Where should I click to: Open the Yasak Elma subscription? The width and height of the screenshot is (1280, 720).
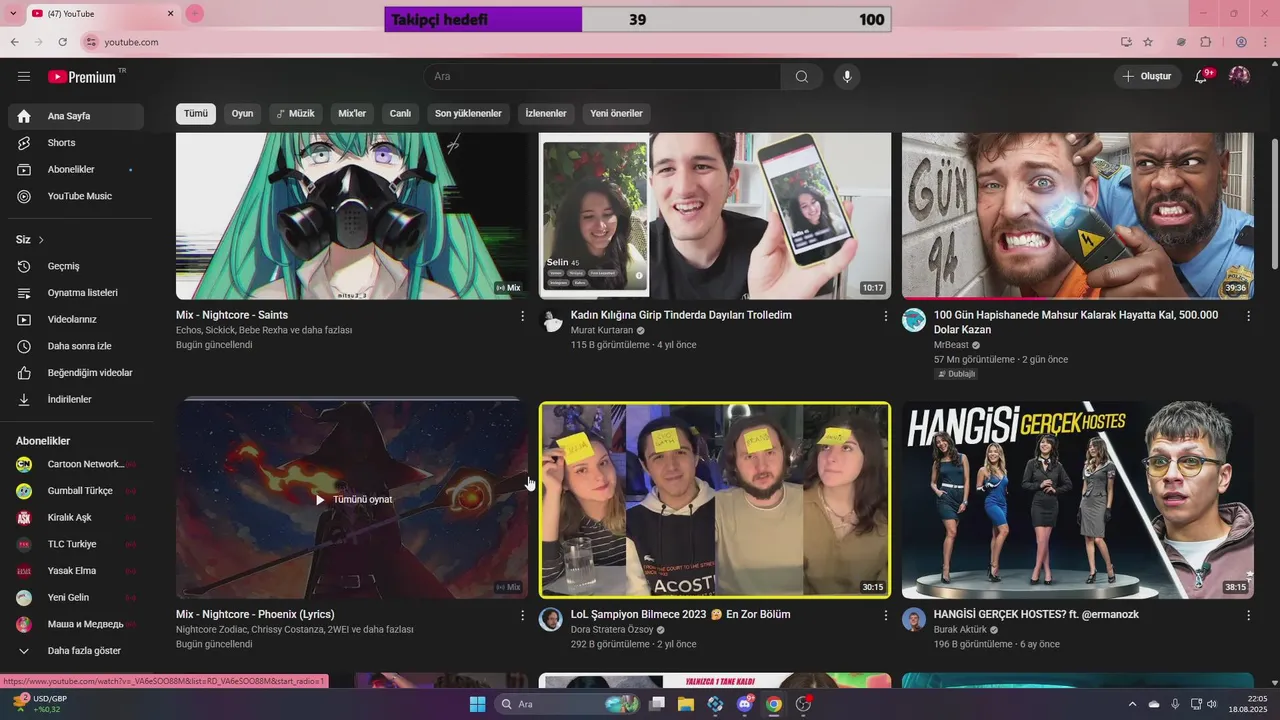click(x=76, y=571)
